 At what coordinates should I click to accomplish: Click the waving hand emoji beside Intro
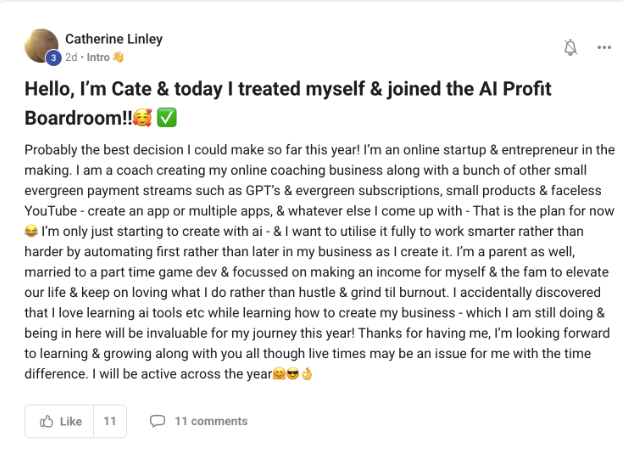point(118,57)
